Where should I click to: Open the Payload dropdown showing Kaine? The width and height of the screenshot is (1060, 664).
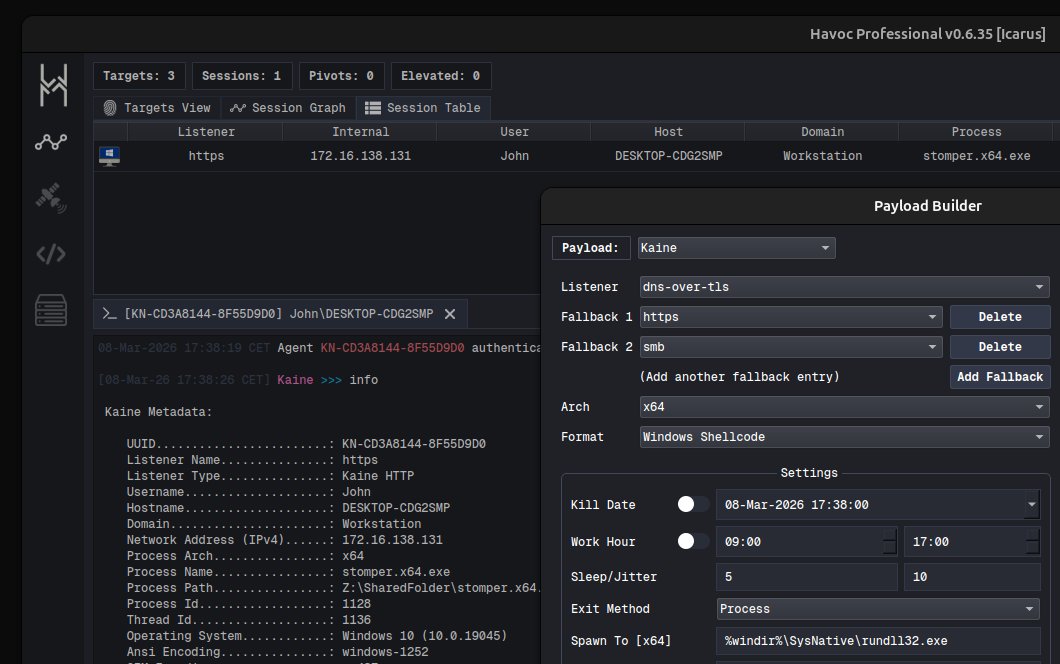pyautogui.click(x=736, y=247)
